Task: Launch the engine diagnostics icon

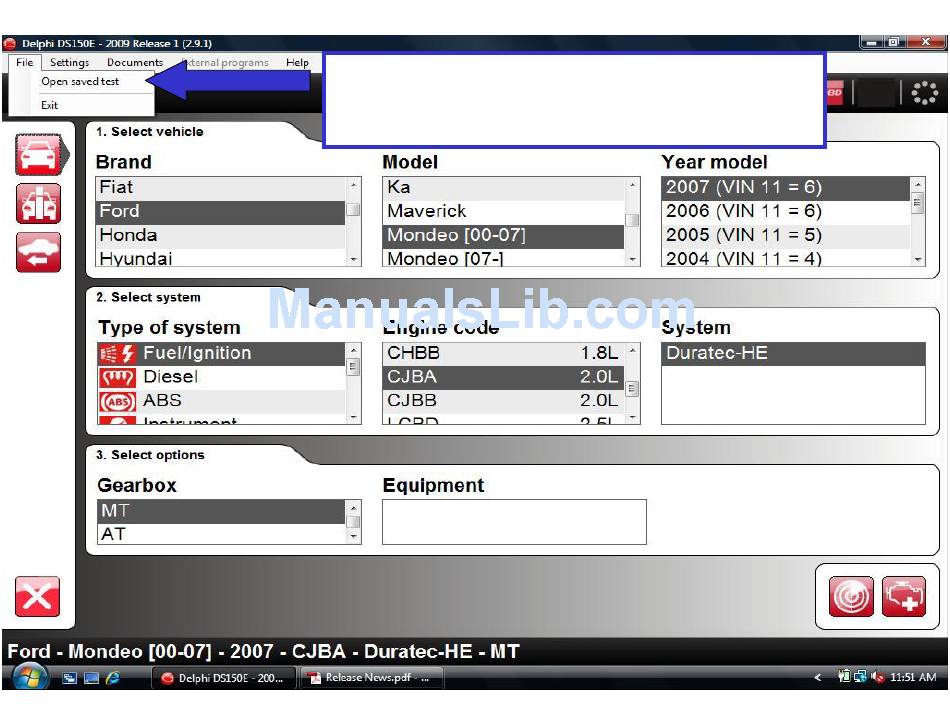Action: coord(904,597)
